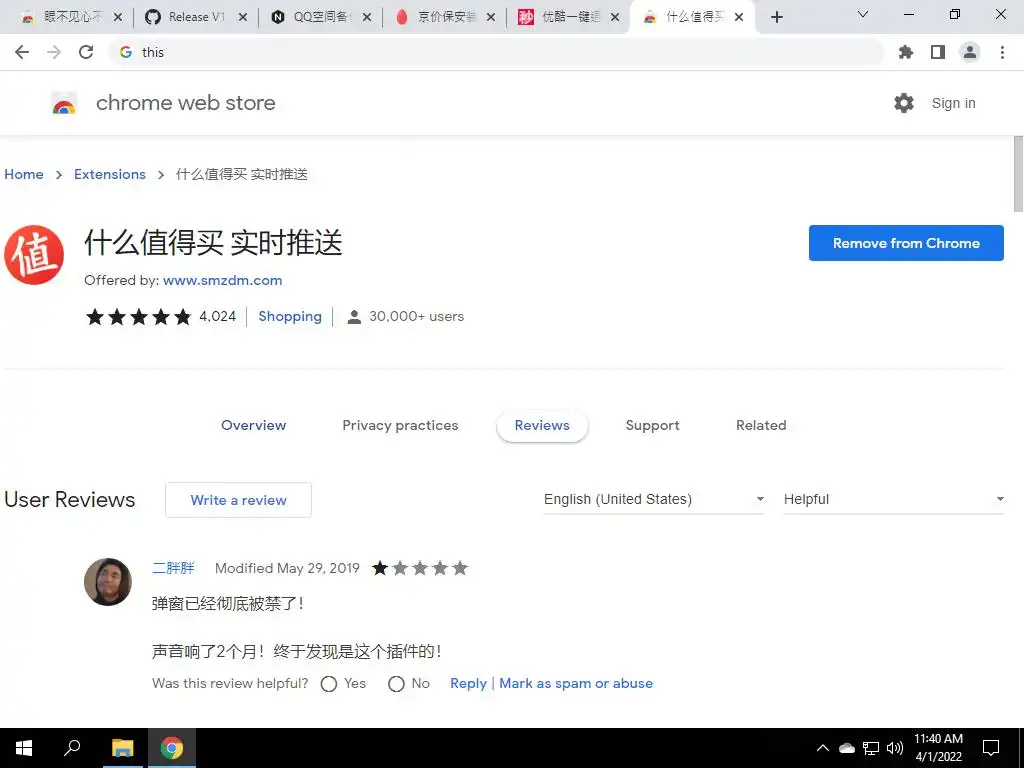Click Sign in link
The height and width of the screenshot is (768, 1024).
point(953,103)
